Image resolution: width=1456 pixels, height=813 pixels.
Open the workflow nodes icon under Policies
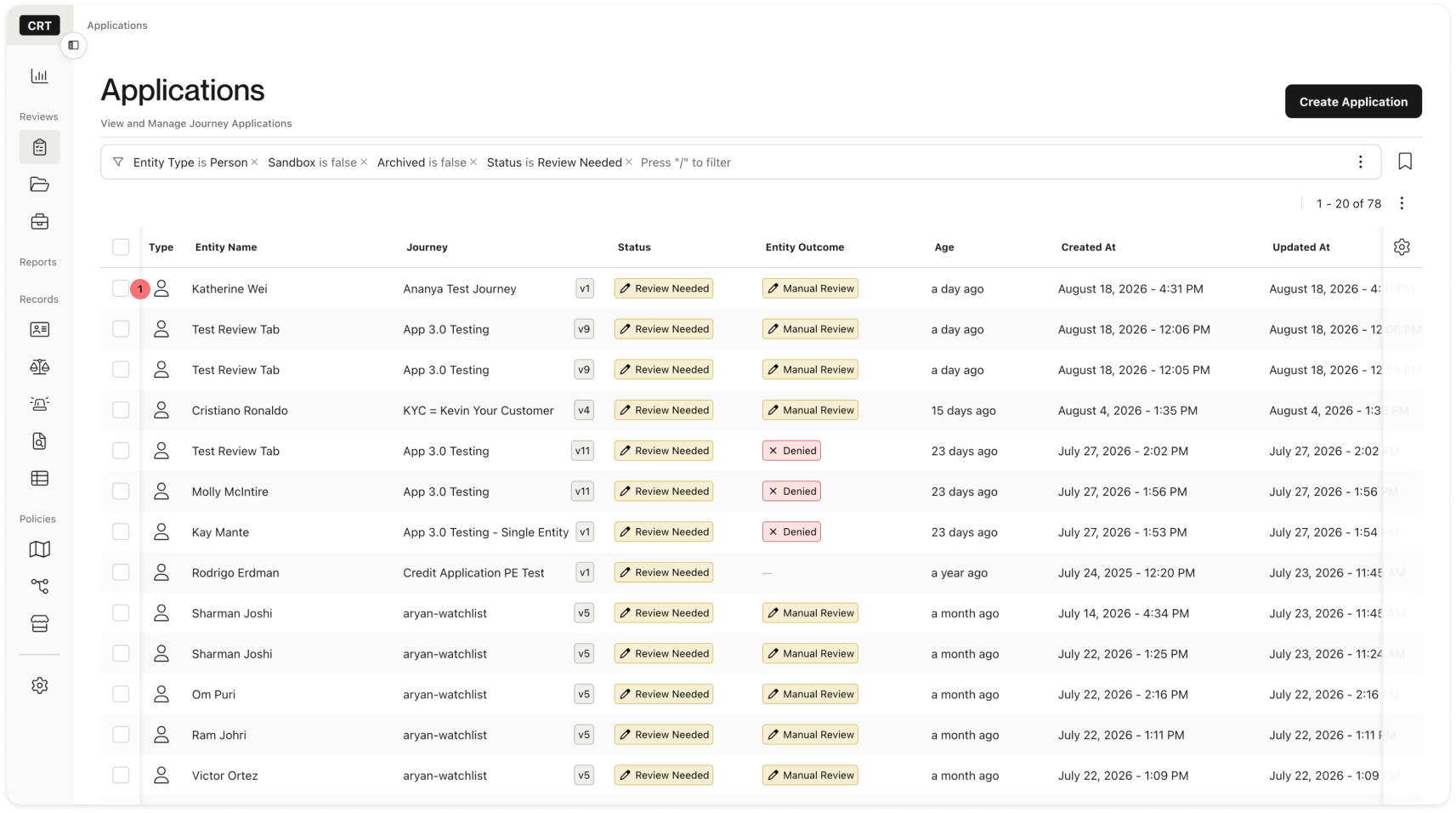pos(39,586)
